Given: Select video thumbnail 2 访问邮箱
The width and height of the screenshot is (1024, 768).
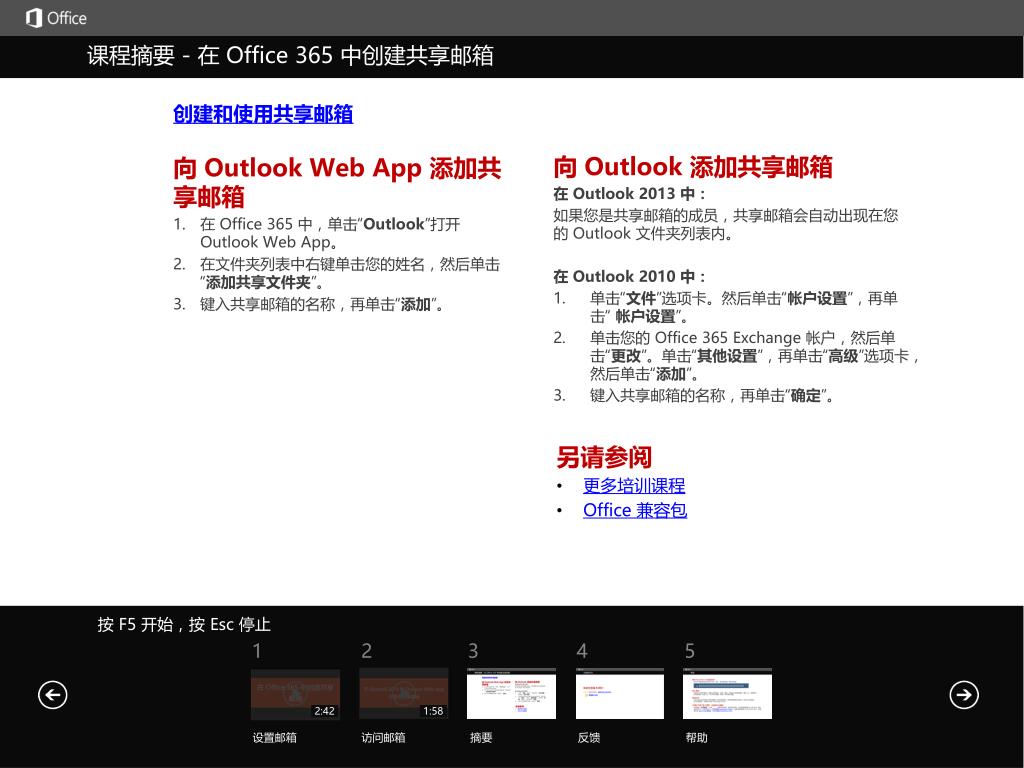Looking at the screenshot, I should point(404,694).
